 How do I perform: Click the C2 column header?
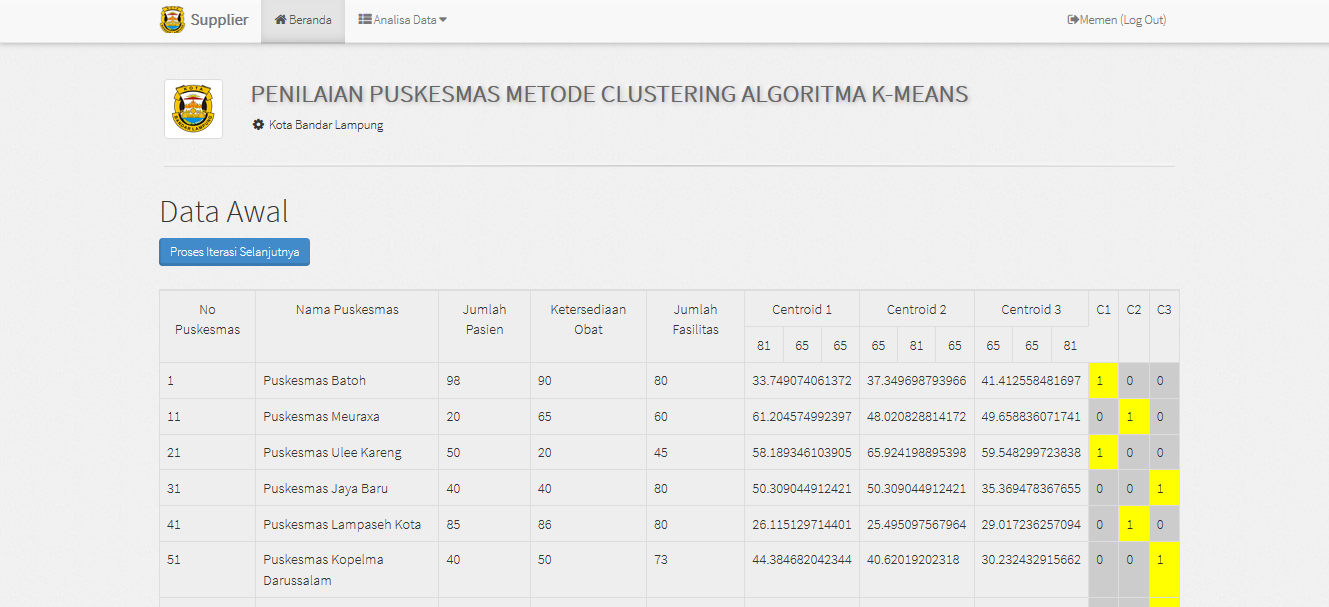point(1134,326)
